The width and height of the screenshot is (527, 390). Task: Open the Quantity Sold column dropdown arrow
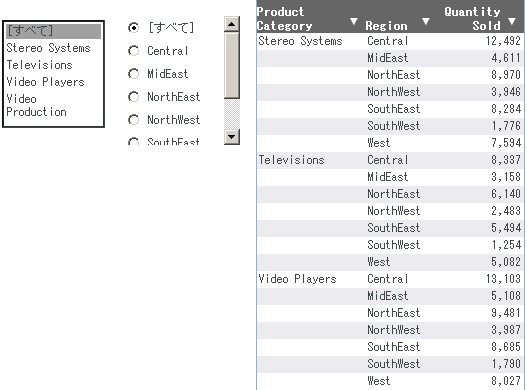512,22
